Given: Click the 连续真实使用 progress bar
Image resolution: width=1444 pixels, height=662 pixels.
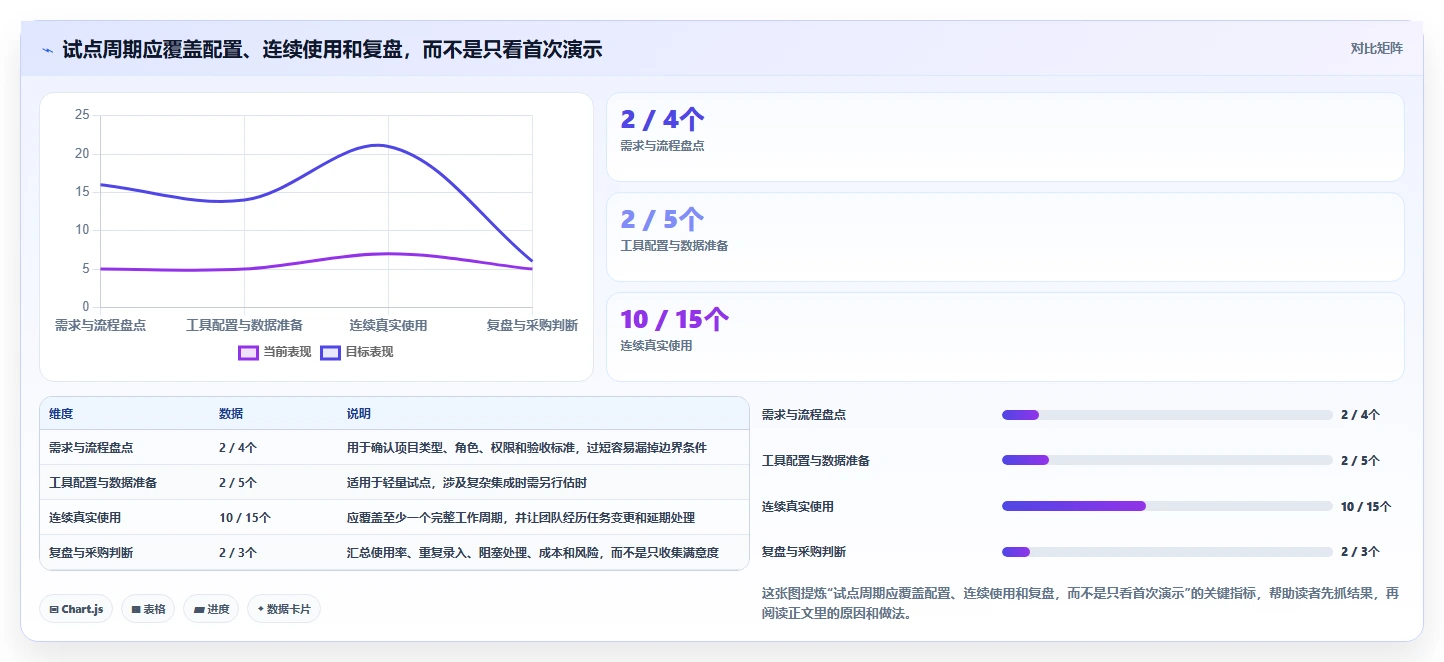Looking at the screenshot, I should tap(1167, 506).
